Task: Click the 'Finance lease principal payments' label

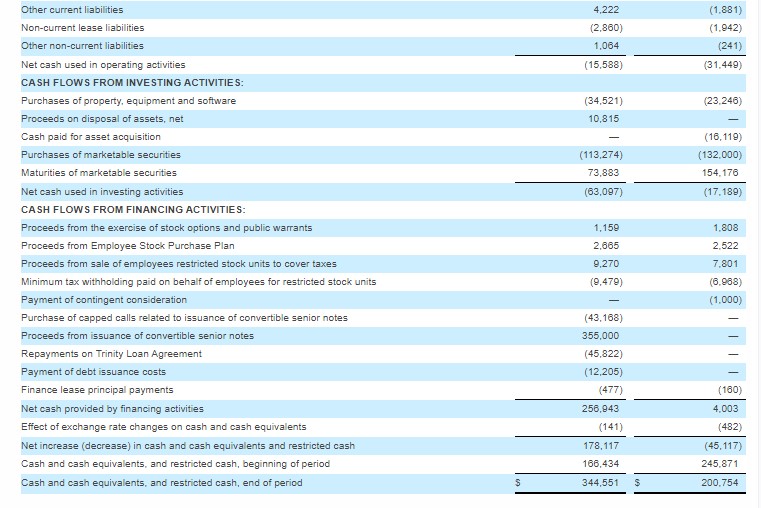Action: [x=97, y=390]
